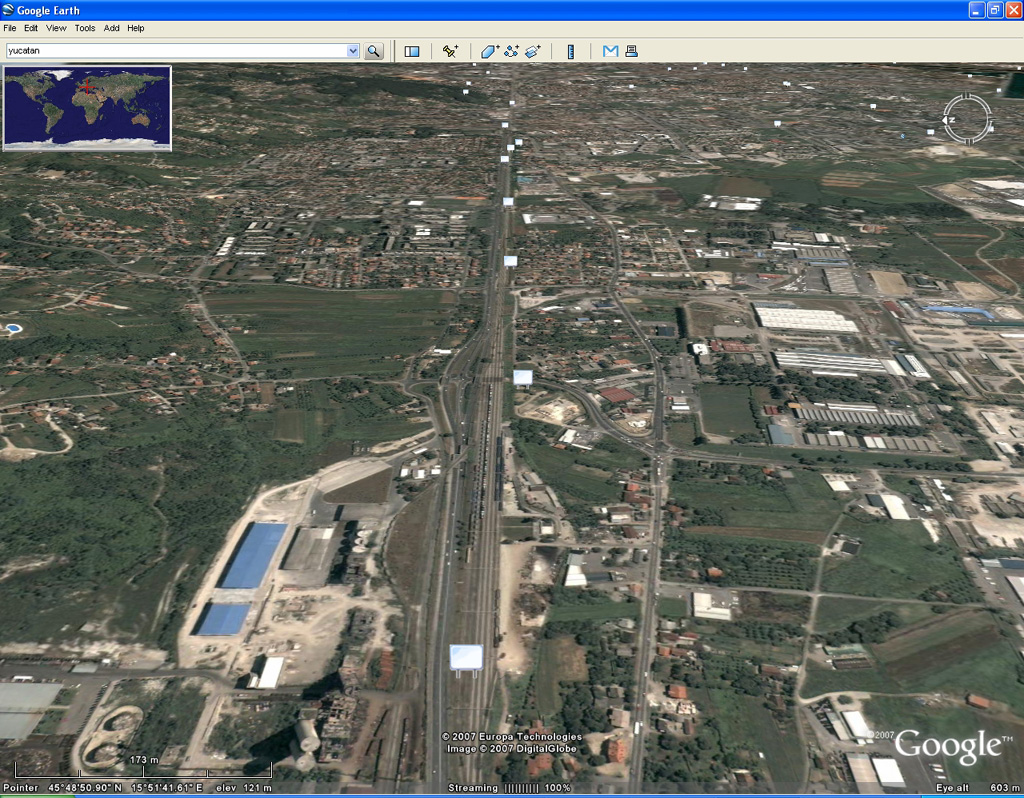Click inside the 'yucatan' search field

coord(175,51)
